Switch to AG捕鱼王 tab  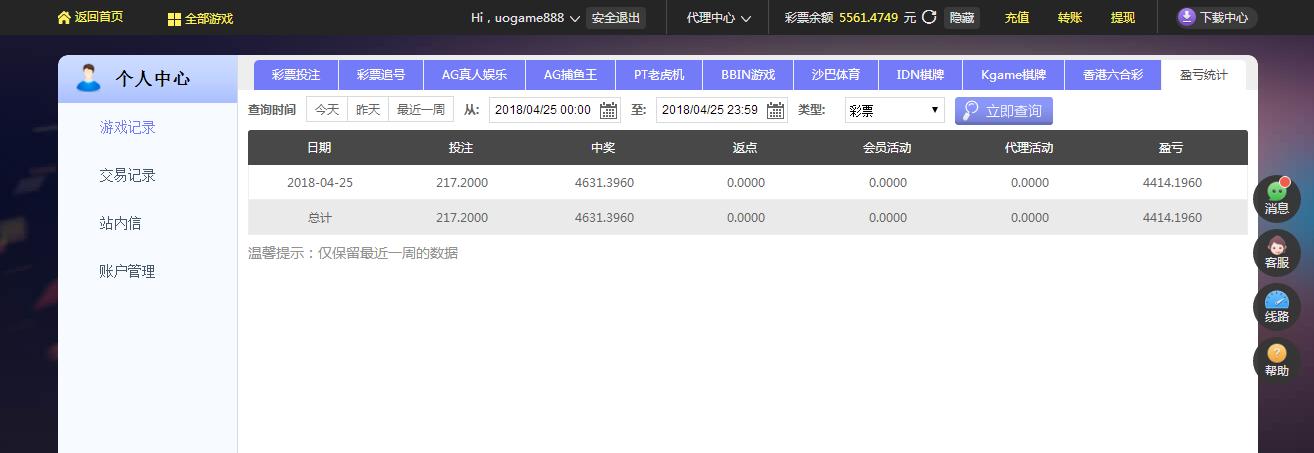570,75
